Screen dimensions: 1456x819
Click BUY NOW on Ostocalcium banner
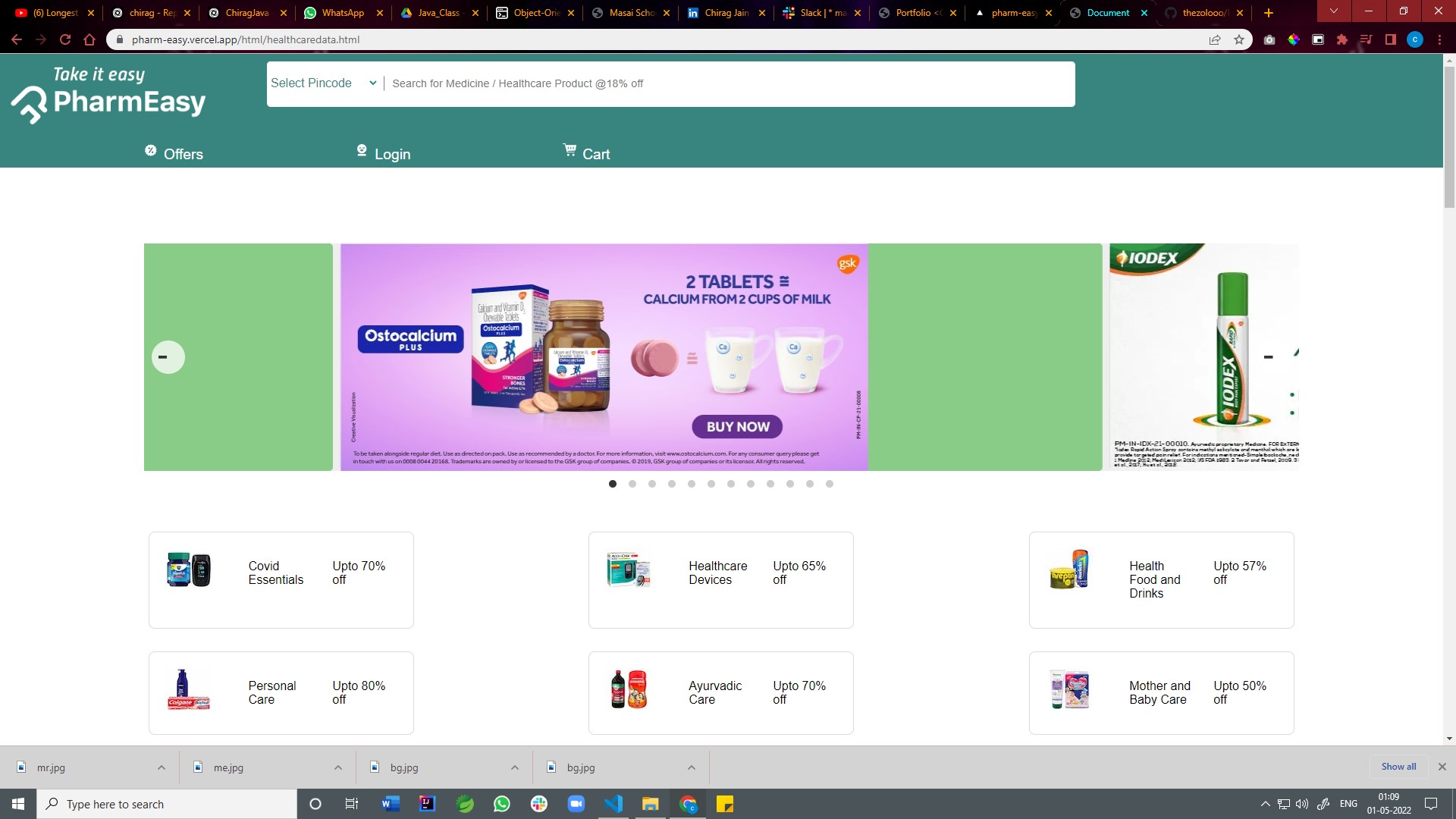(x=738, y=427)
